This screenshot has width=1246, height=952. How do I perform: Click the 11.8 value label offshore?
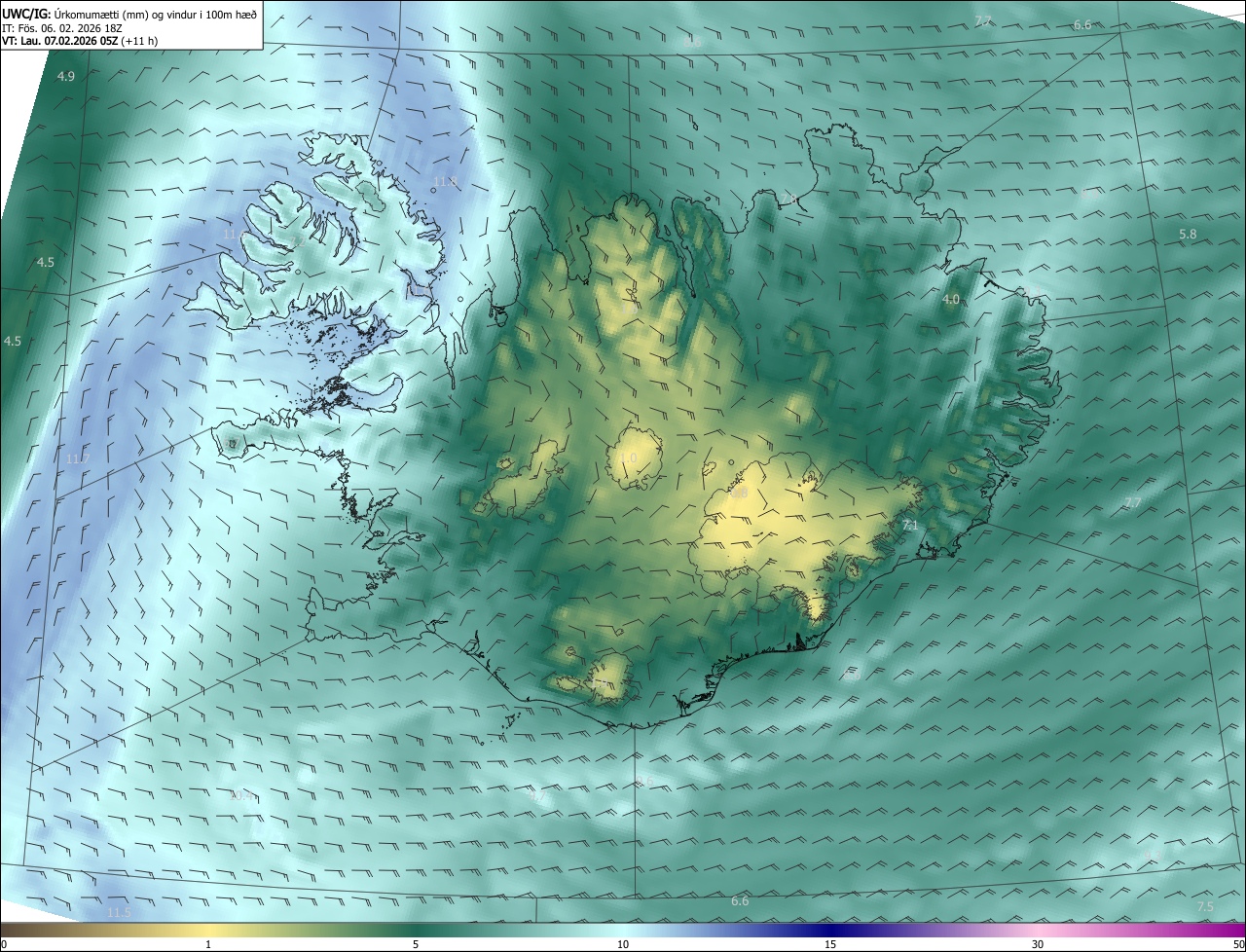[446, 182]
